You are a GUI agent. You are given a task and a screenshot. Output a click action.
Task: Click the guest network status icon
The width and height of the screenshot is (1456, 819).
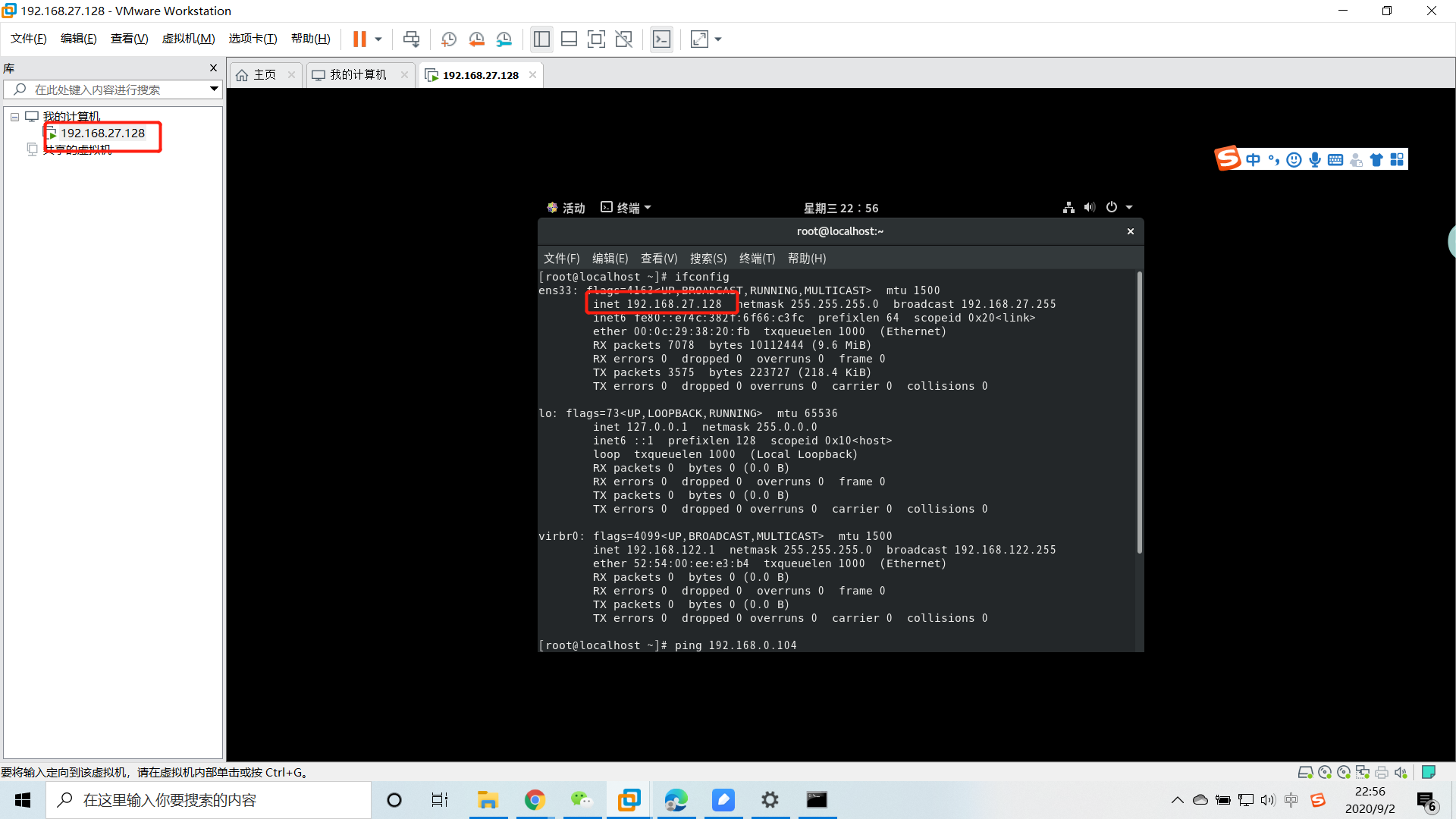1068,207
